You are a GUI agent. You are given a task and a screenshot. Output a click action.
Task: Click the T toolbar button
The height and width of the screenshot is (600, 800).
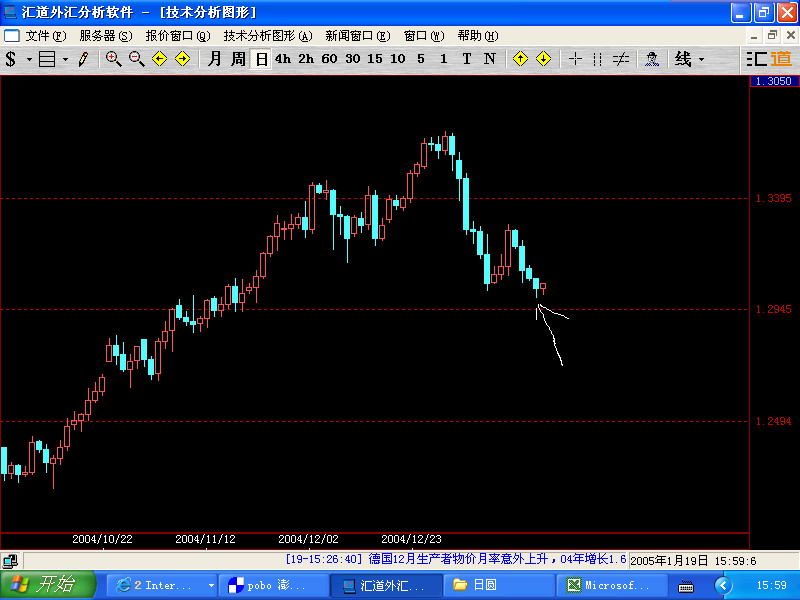tap(466, 59)
